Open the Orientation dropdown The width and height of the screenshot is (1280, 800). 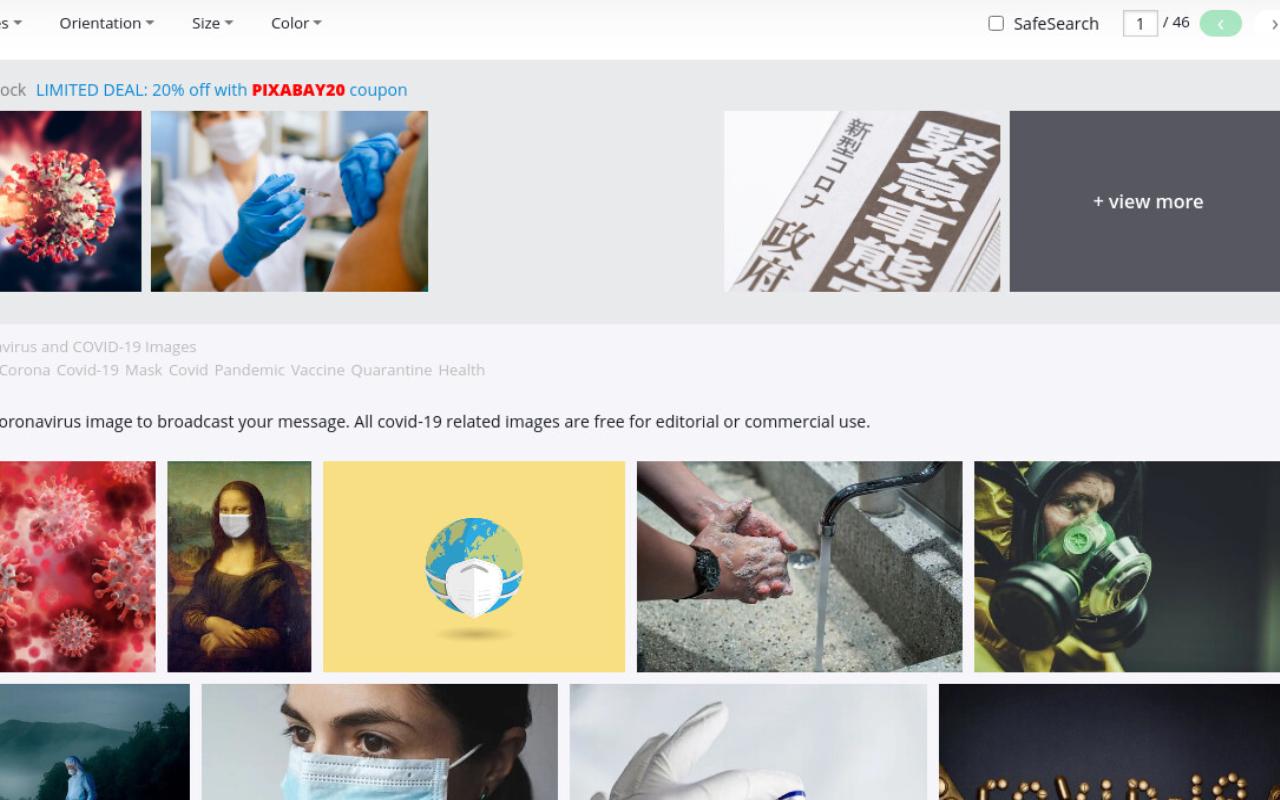pos(106,23)
